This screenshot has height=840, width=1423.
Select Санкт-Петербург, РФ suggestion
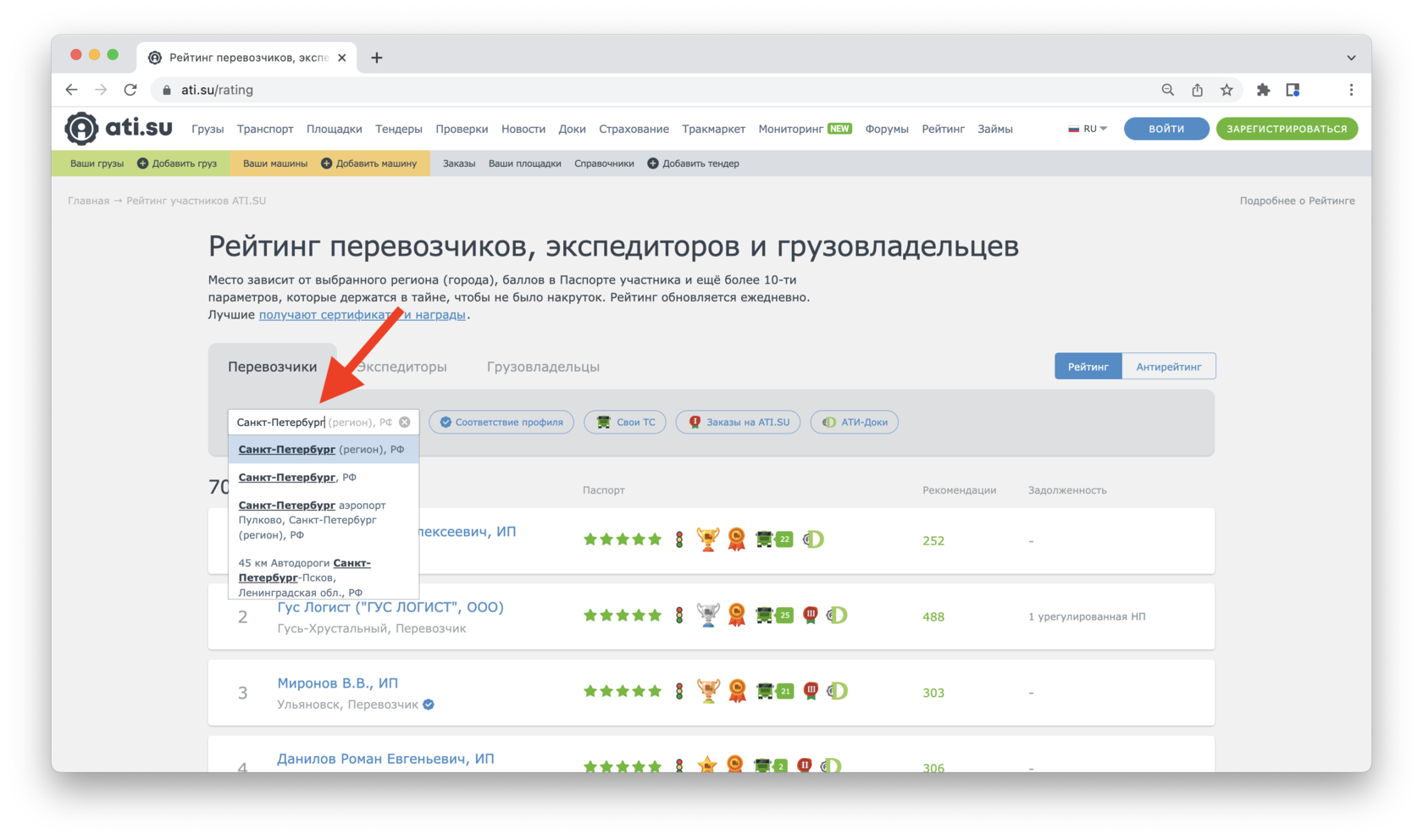click(324, 478)
